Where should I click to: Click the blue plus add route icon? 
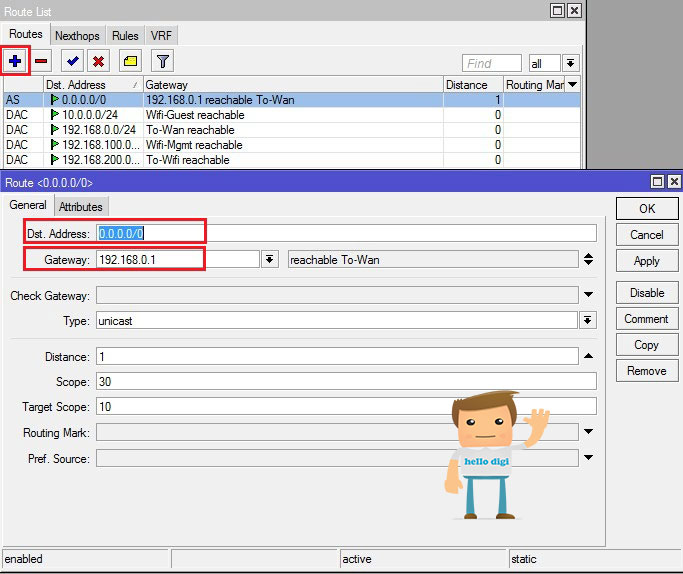(15, 61)
